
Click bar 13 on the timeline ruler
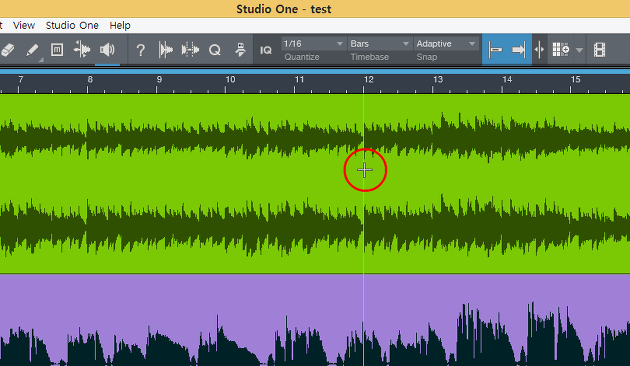pyautogui.click(x=438, y=80)
